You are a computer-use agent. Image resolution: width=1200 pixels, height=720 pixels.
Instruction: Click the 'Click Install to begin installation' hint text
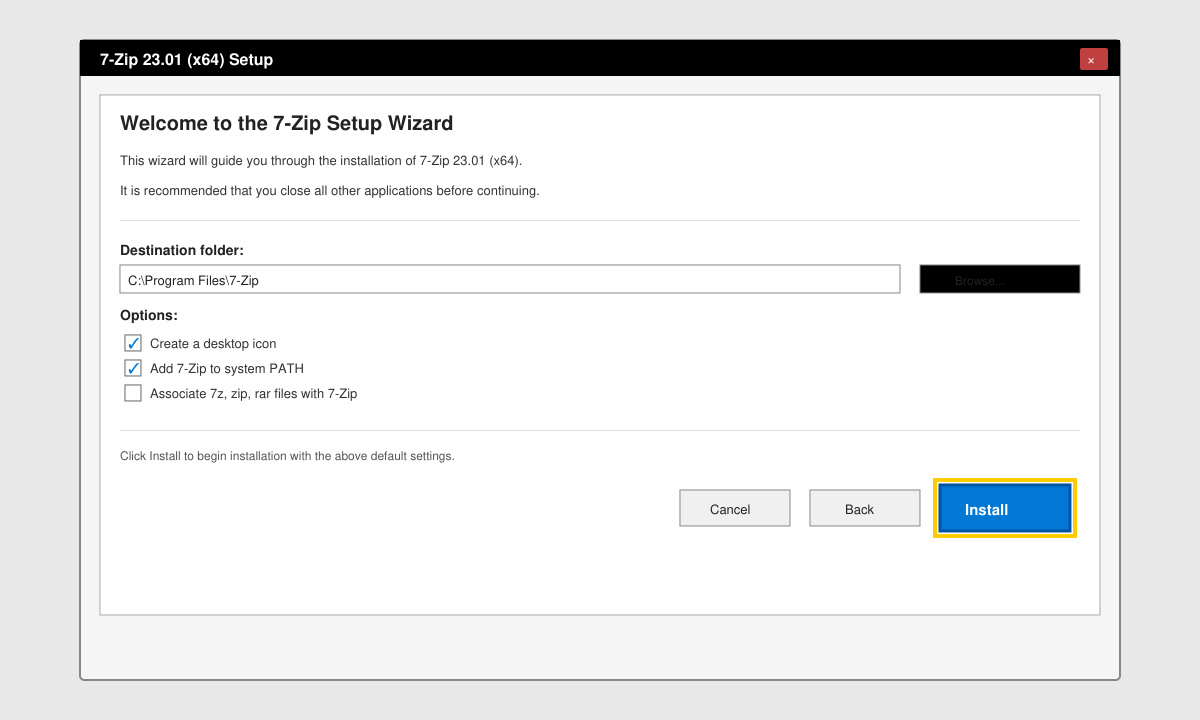click(x=287, y=456)
